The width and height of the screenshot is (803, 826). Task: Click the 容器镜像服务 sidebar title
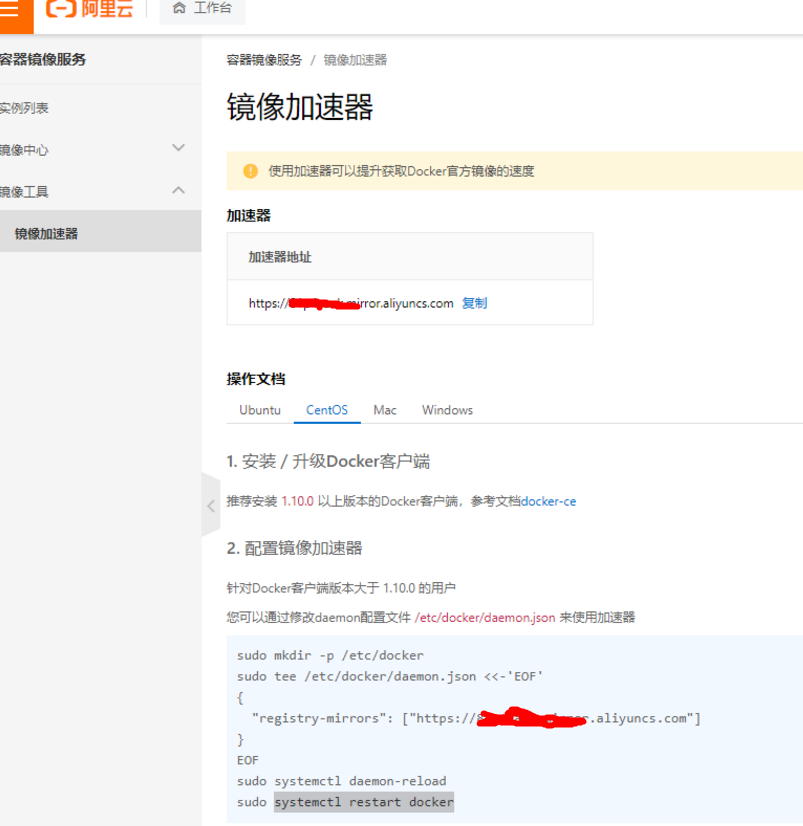point(43,60)
